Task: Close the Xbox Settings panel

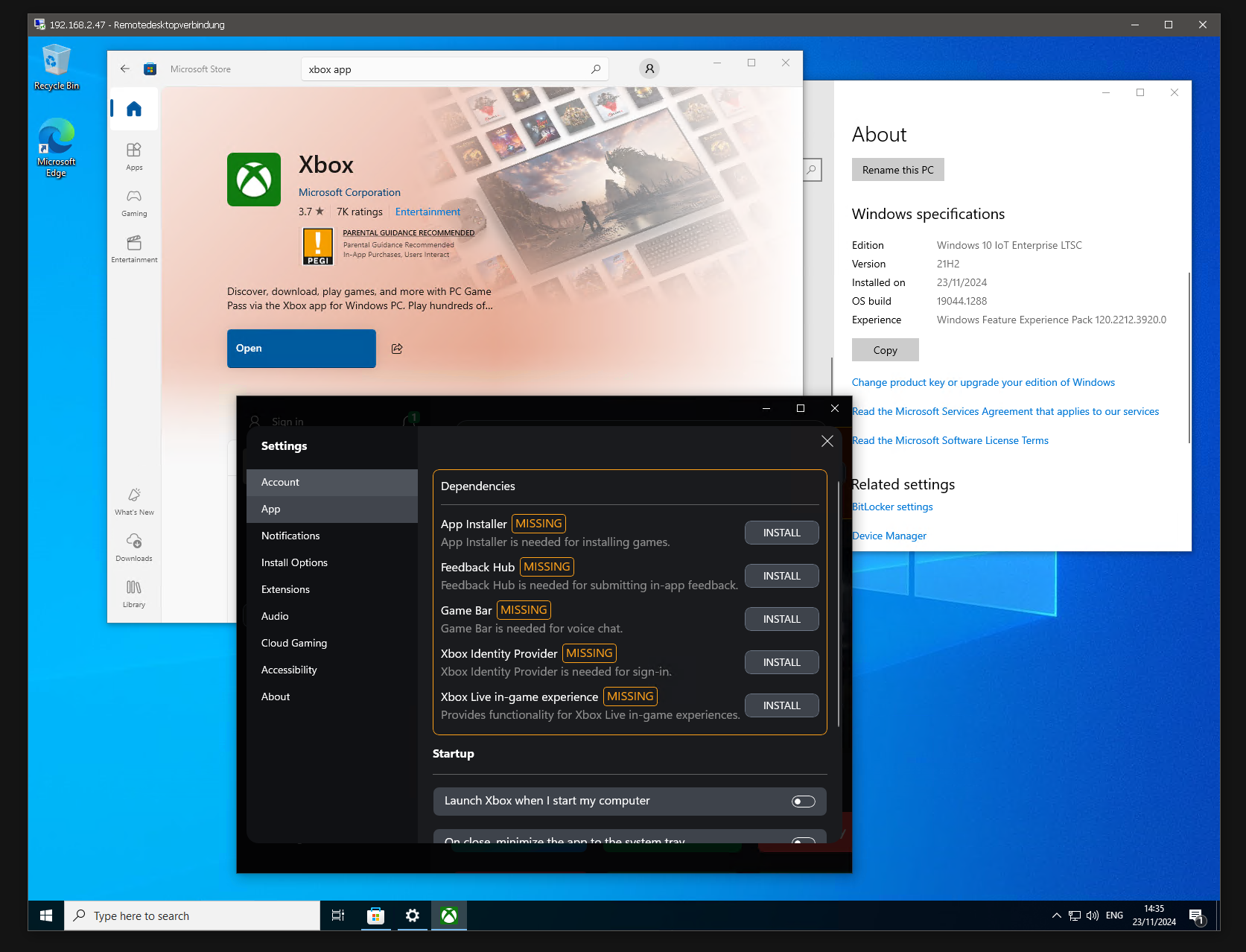Action: [x=827, y=441]
